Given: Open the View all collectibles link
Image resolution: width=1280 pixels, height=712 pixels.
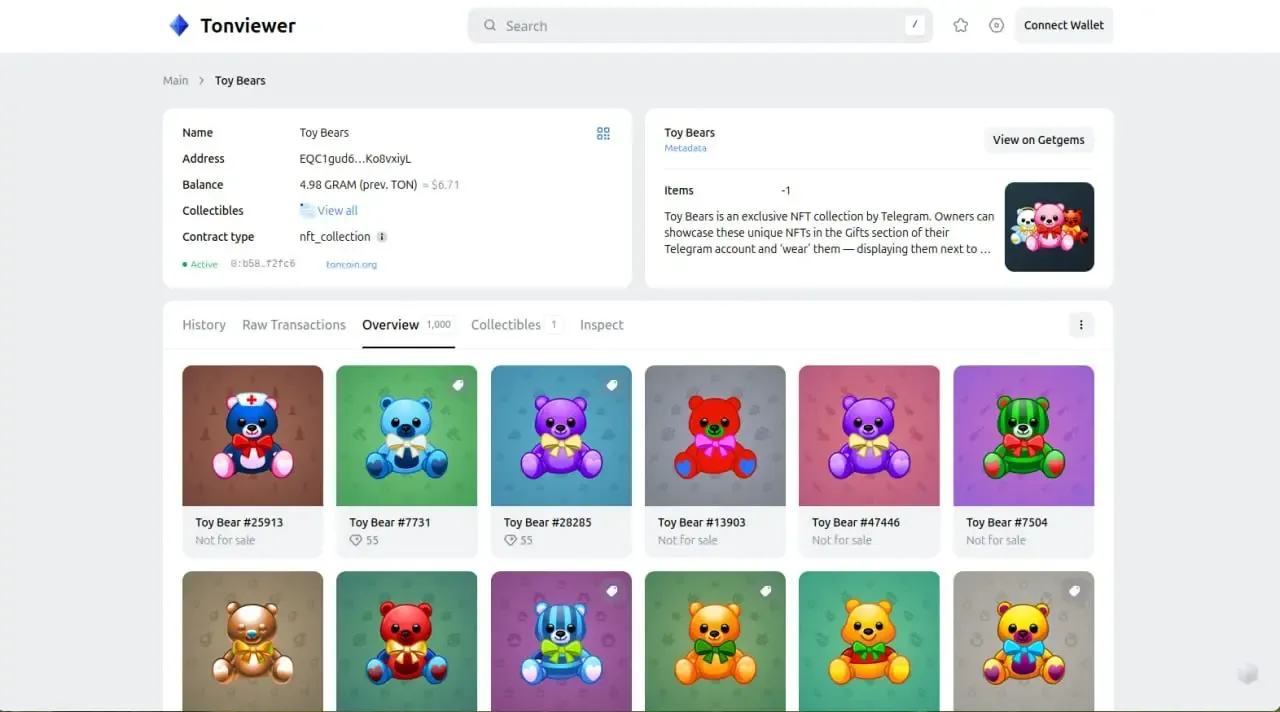Looking at the screenshot, I should [x=337, y=211].
